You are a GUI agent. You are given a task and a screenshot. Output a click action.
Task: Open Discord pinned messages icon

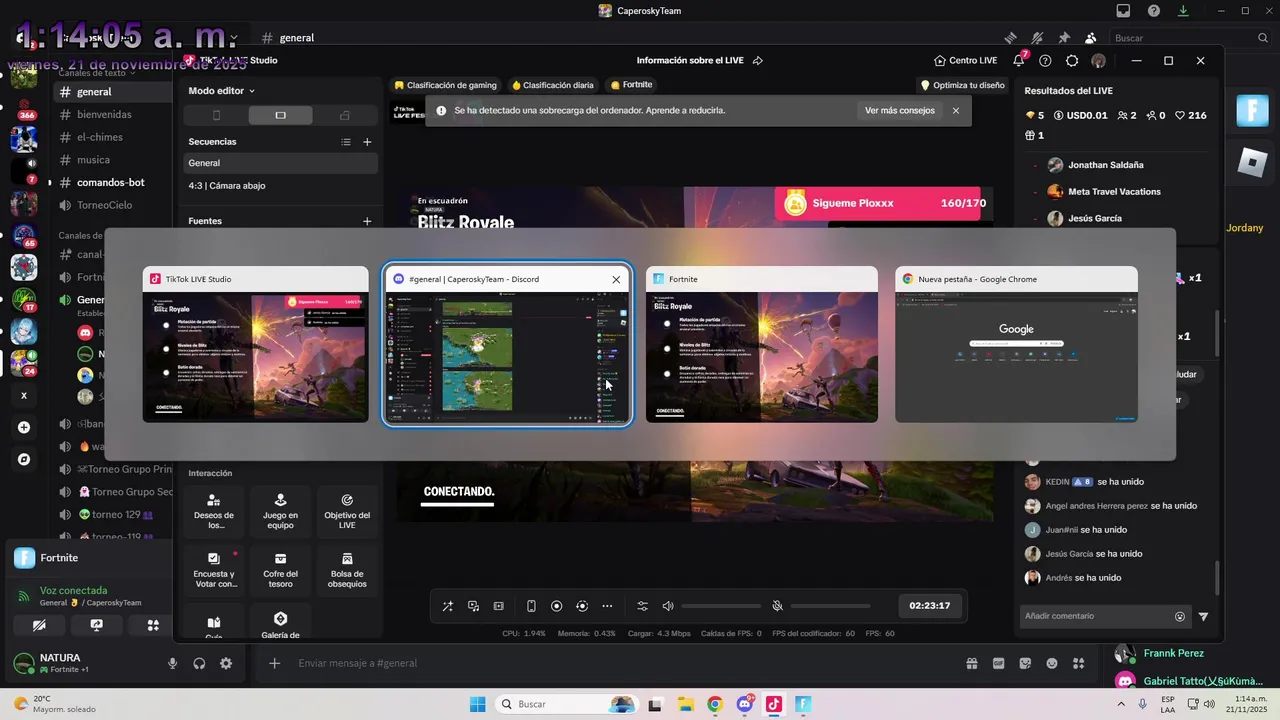point(1064,38)
